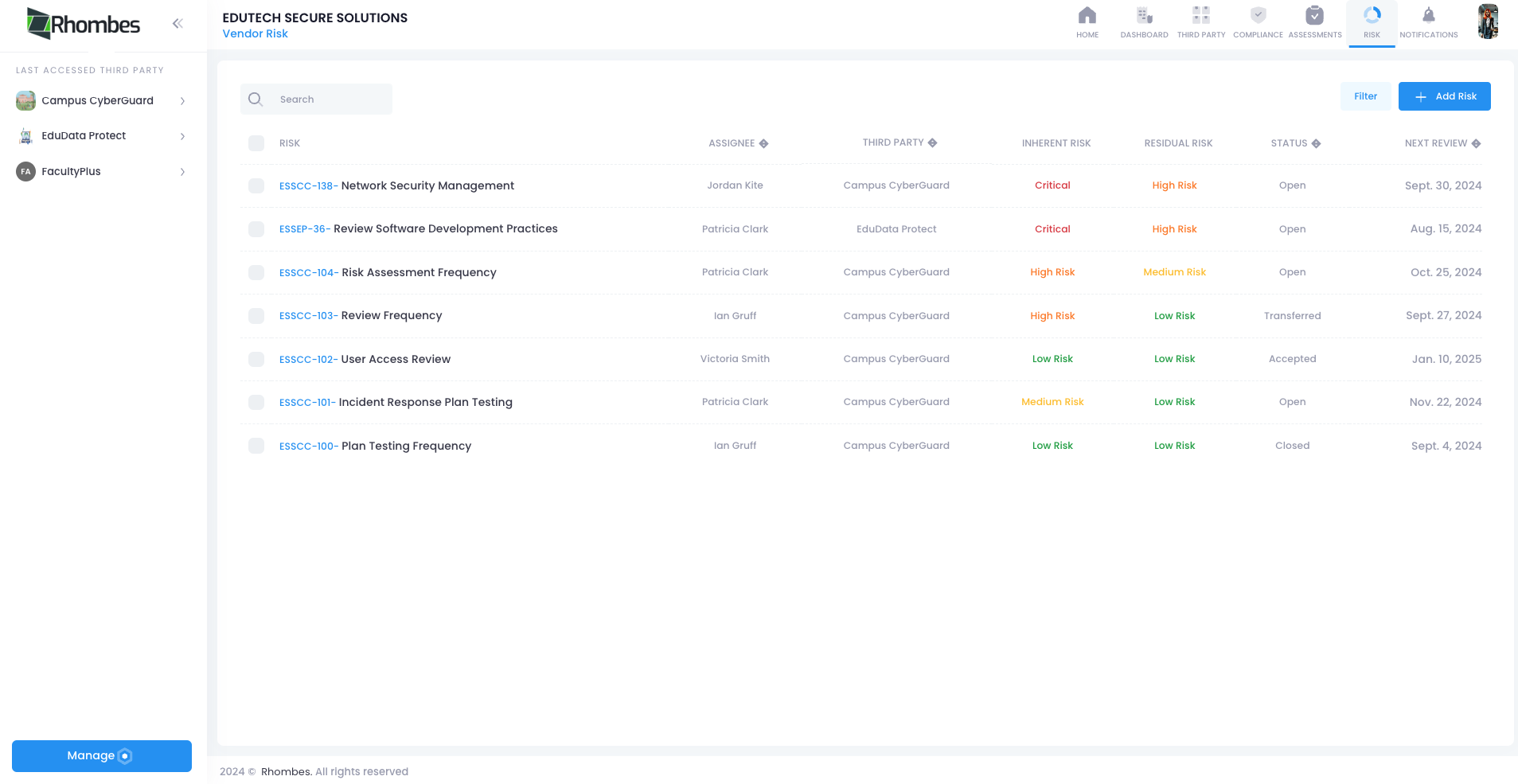Click the Campus CyberGuard sidebar logo

pos(25,100)
